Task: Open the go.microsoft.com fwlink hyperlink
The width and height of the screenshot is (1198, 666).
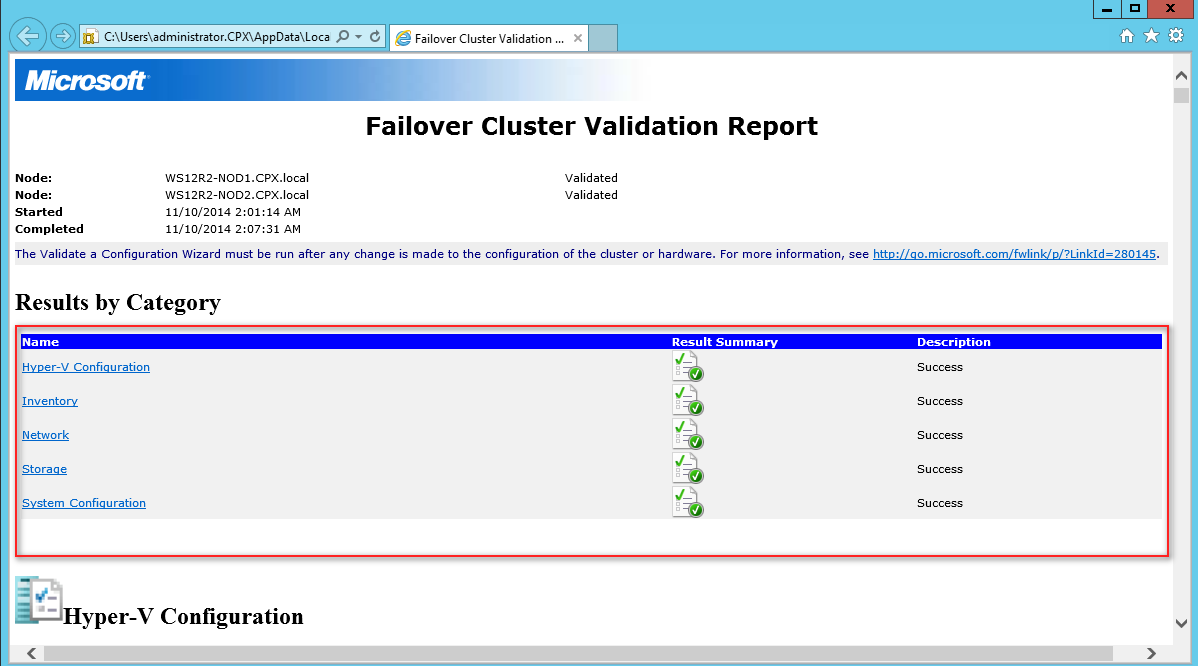Action: [x=1014, y=254]
